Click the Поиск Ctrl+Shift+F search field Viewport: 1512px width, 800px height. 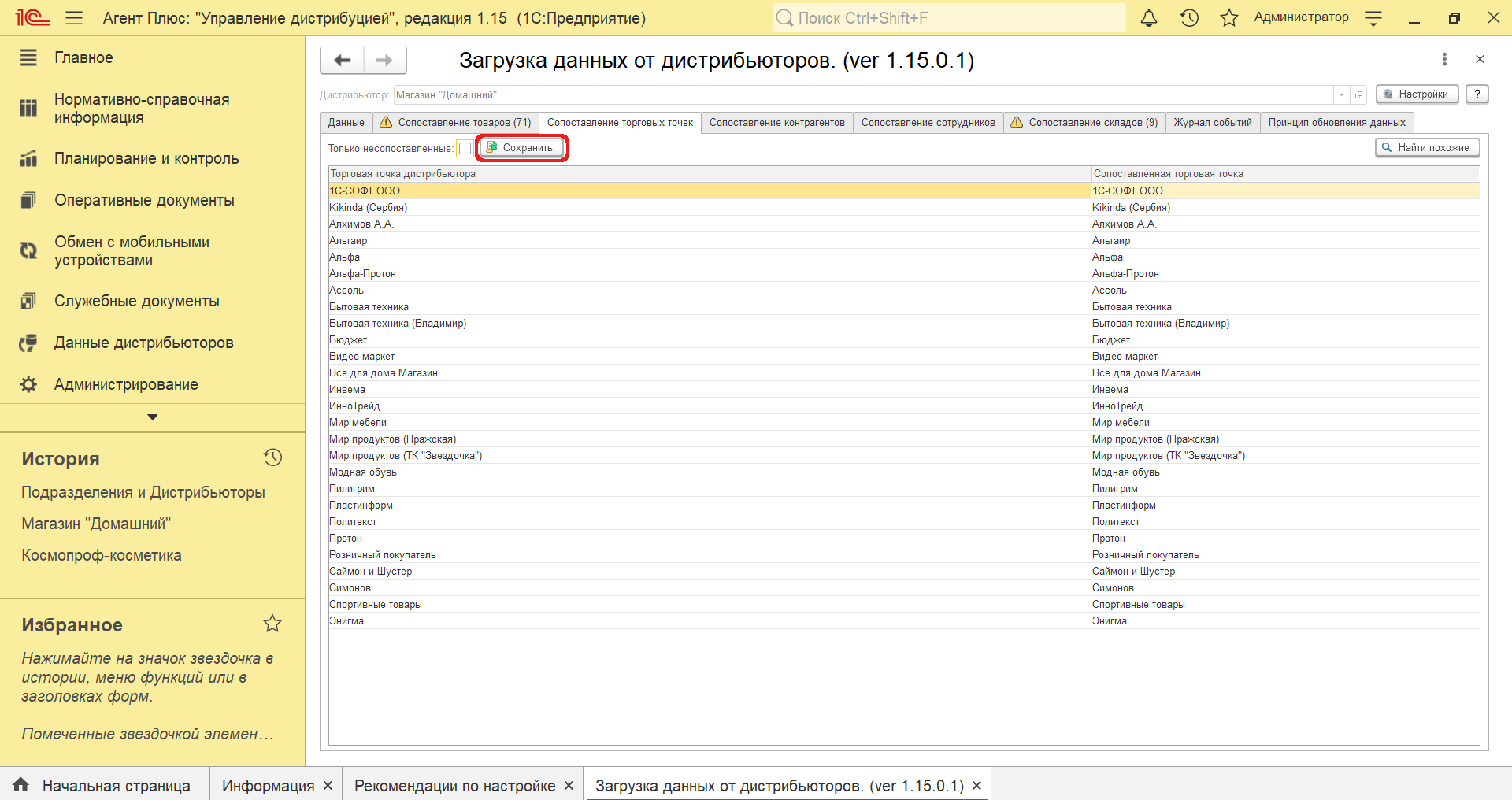click(949, 18)
